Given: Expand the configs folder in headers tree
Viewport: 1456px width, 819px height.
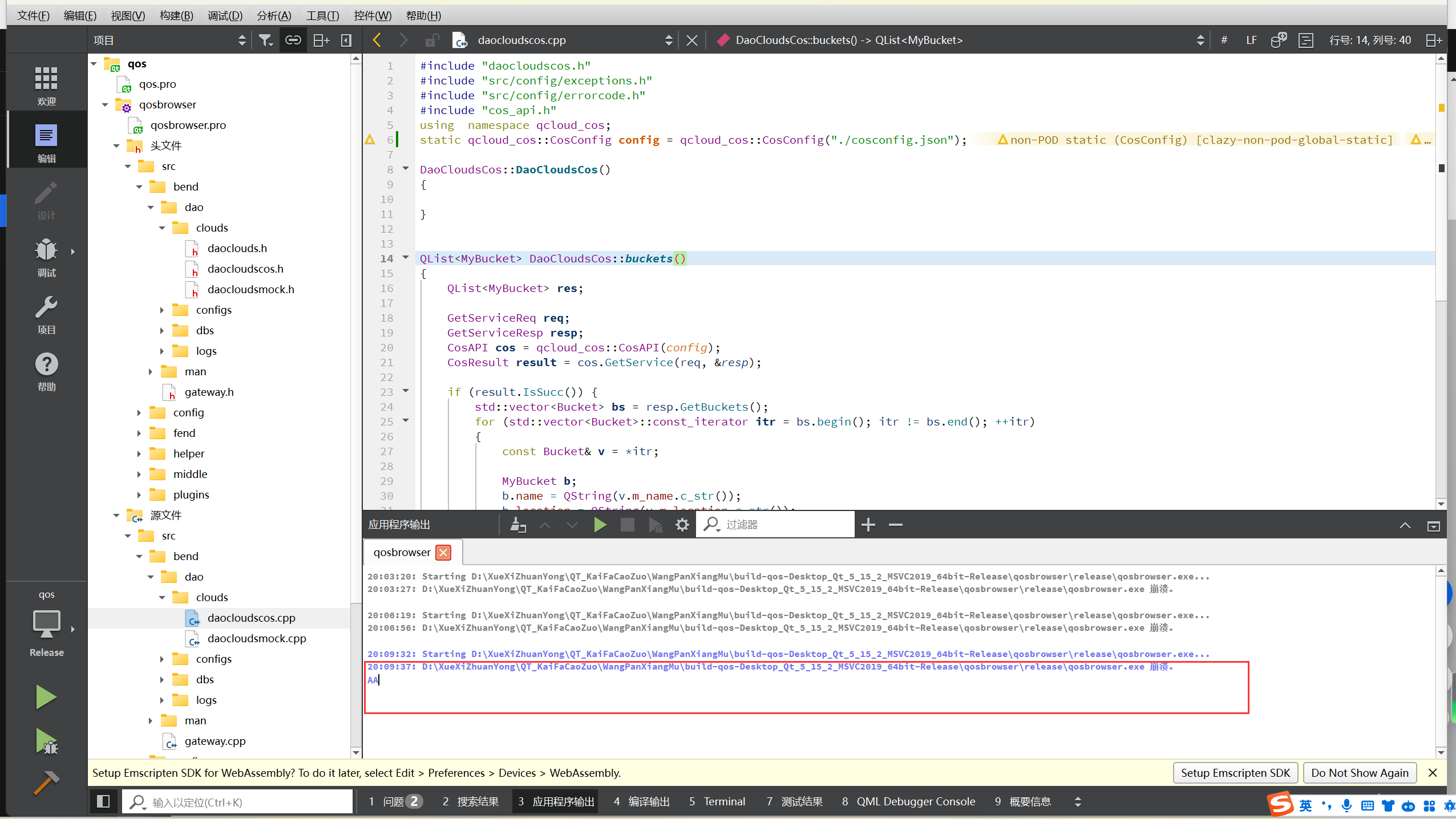Looking at the screenshot, I should click(x=162, y=310).
